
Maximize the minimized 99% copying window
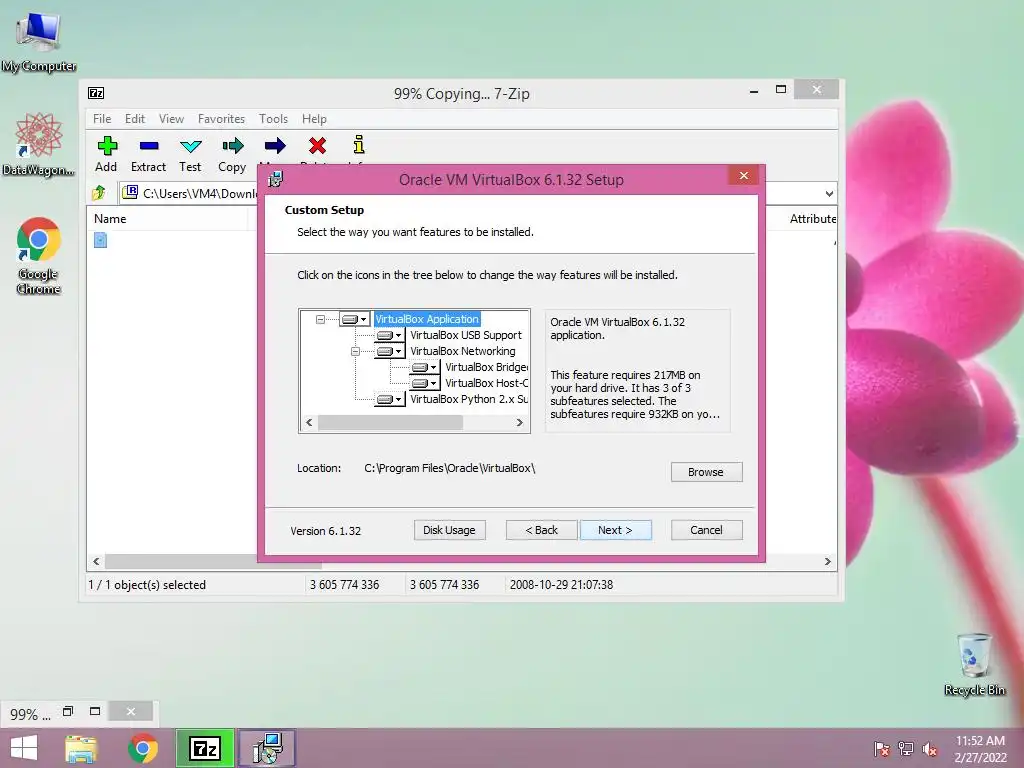[x=95, y=711]
